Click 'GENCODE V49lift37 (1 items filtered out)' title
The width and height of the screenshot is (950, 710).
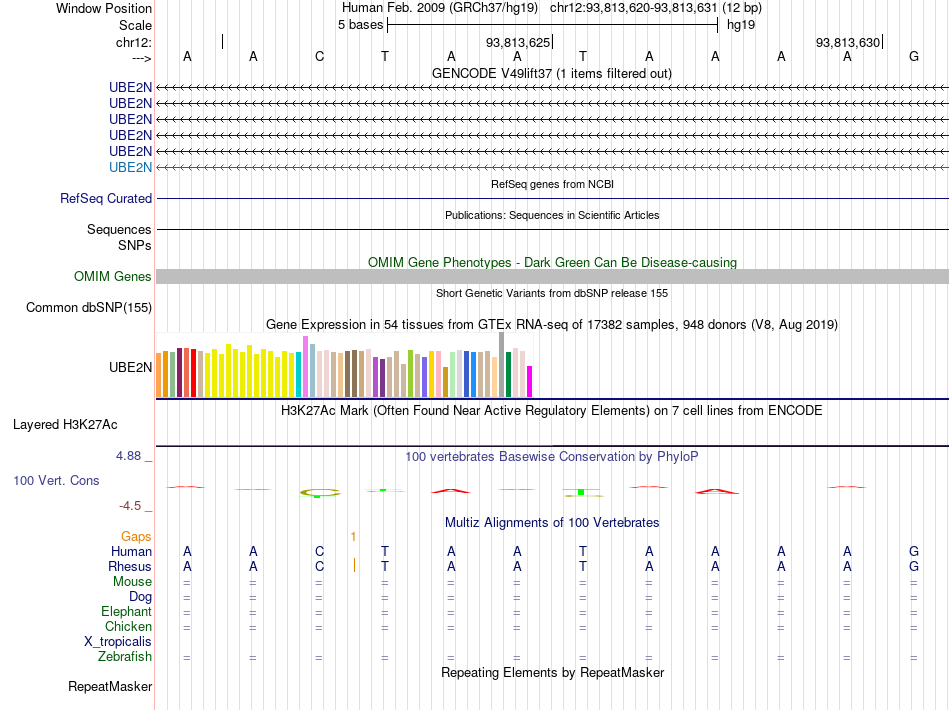(552, 73)
